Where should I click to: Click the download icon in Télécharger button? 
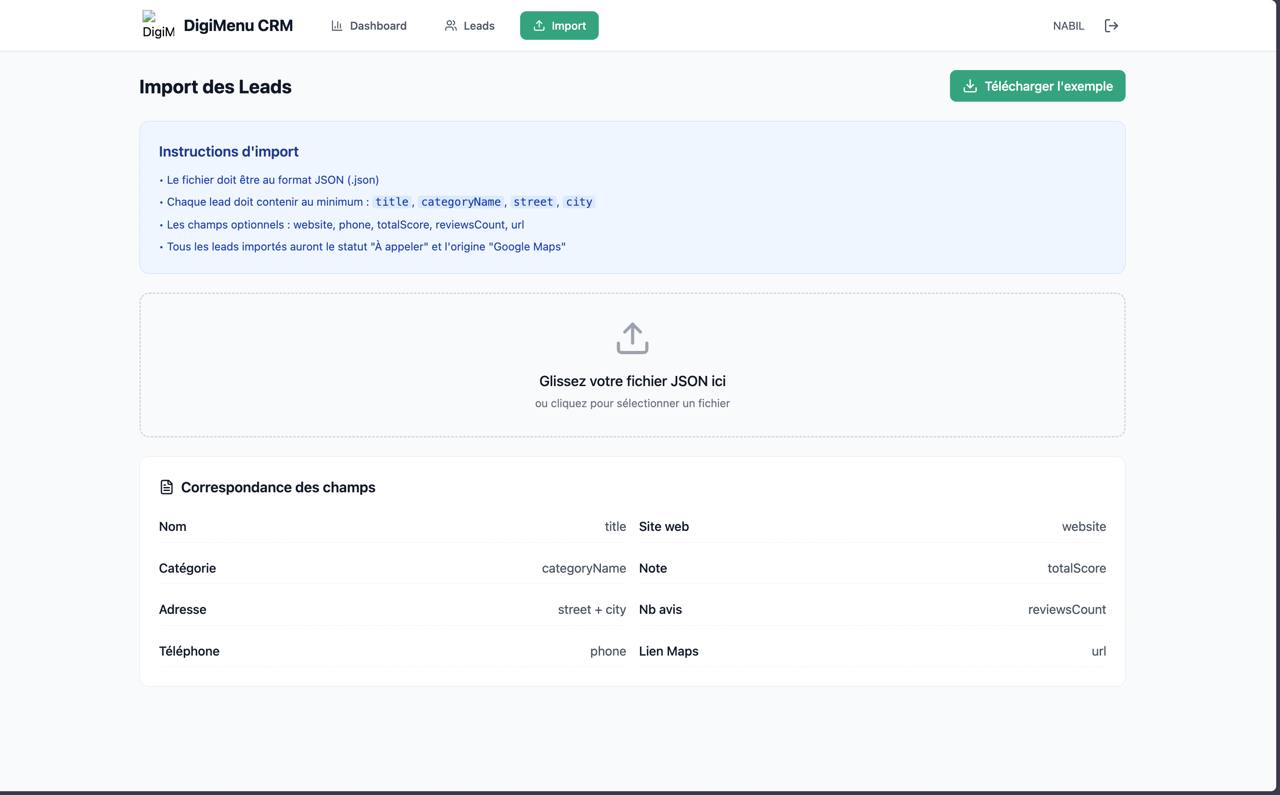(969, 86)
